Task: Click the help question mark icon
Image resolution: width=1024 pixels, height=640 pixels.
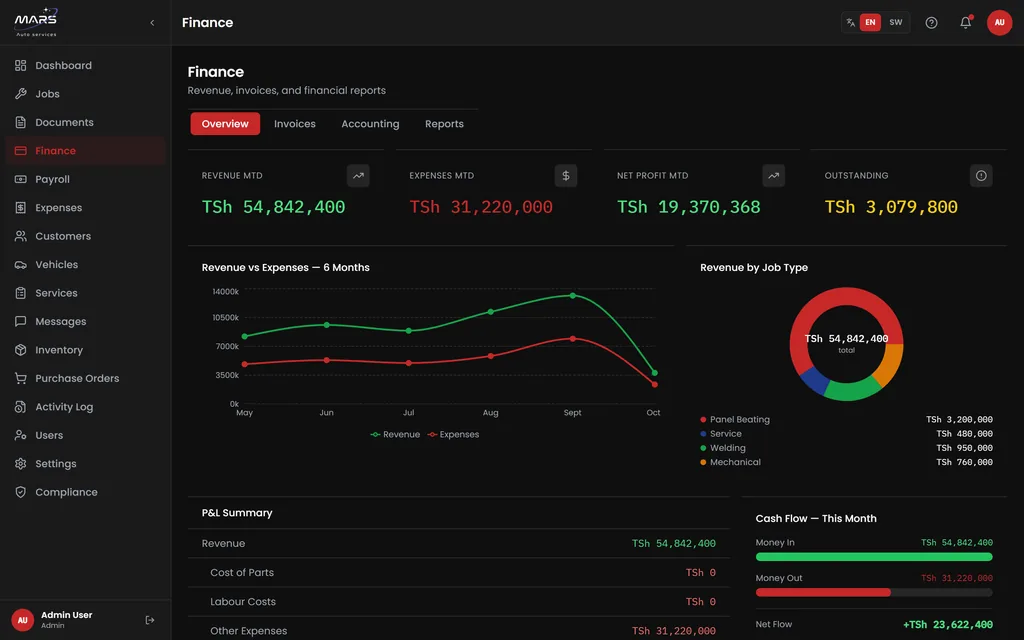Action: 931,23
